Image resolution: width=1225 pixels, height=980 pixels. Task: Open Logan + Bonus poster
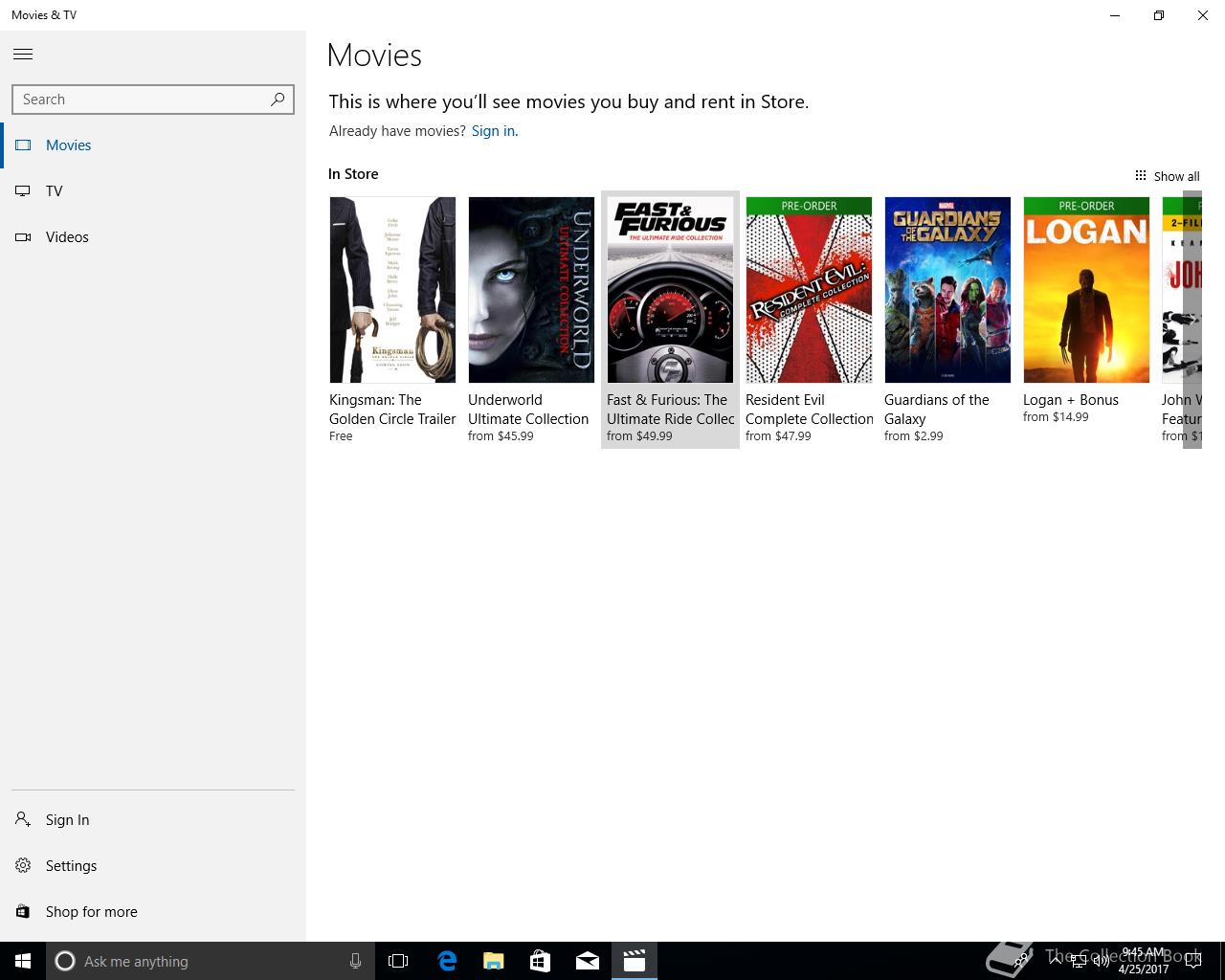click(x=1086, y=290)
